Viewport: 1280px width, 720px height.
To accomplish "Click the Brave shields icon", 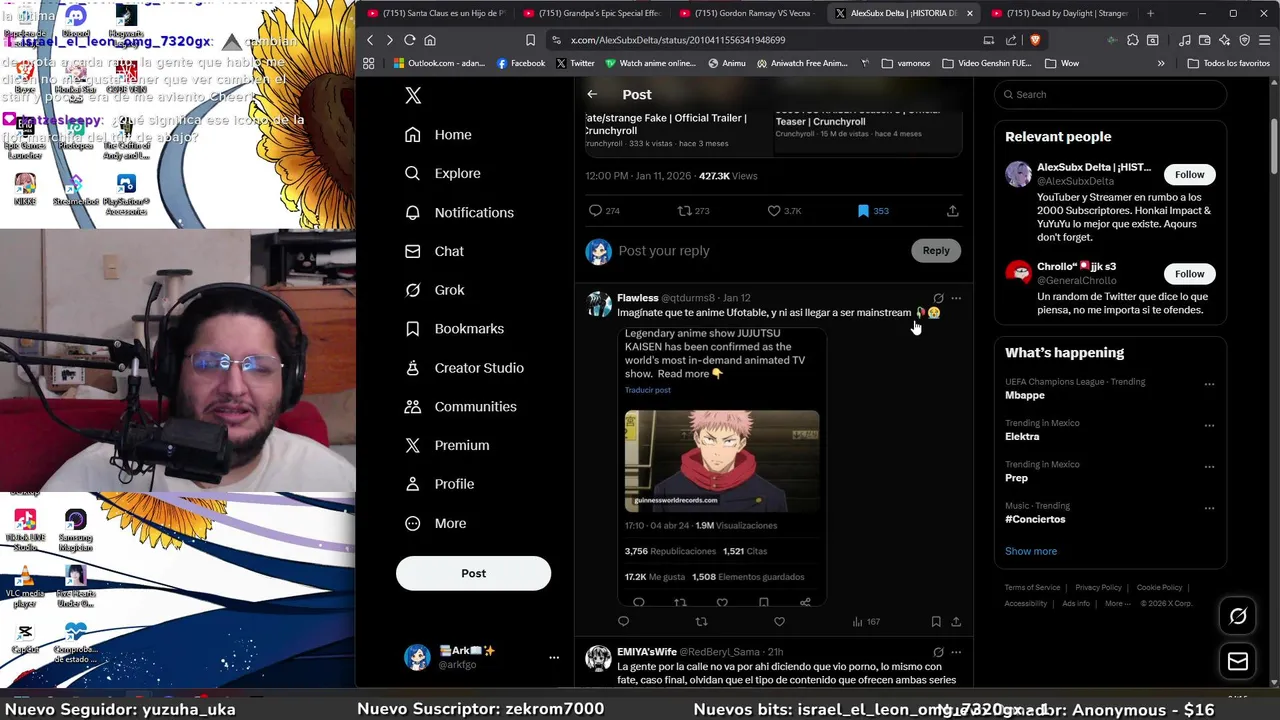I will coord(1034,40).
